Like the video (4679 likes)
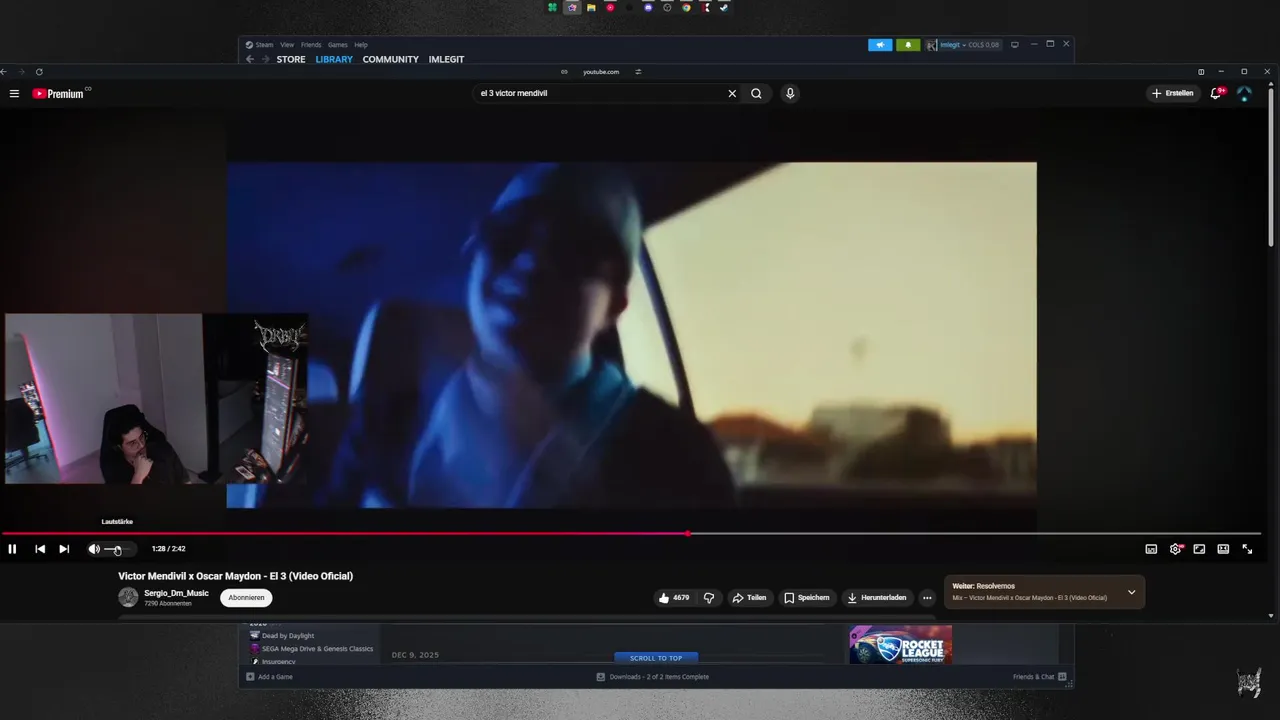Viewport: 1280px width, 720px height. (674, 598)
